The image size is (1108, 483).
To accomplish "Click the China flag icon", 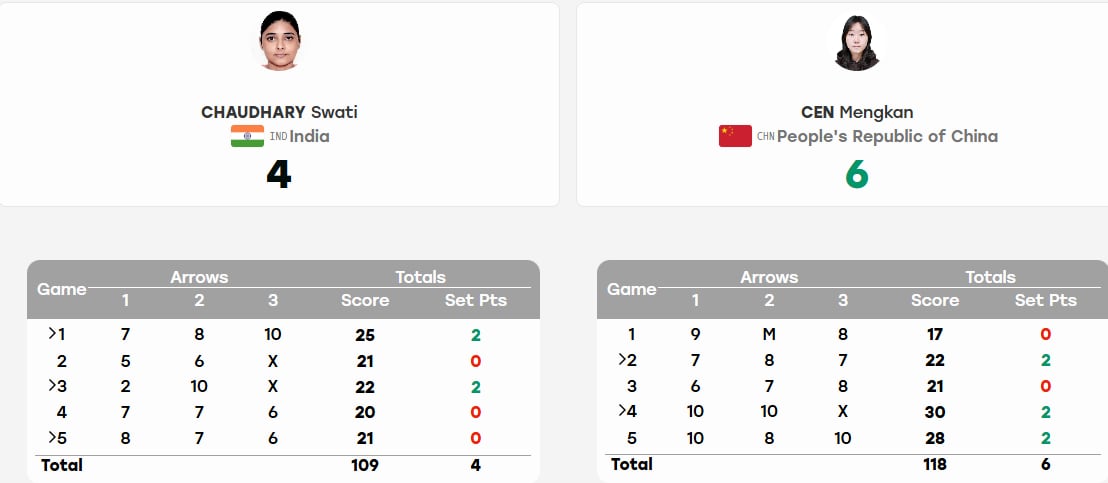I will click(x=735, y=136).
